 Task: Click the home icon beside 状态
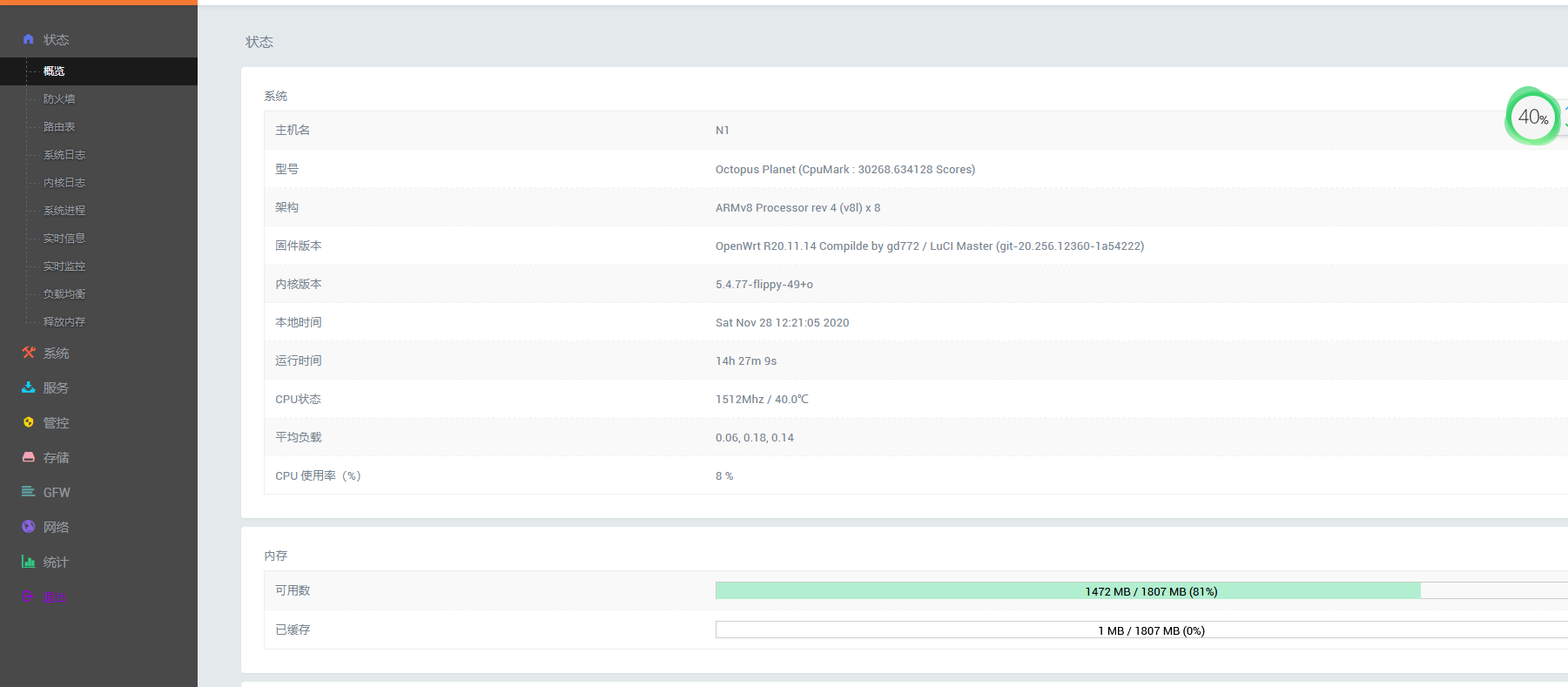click(x=29, y=39)
